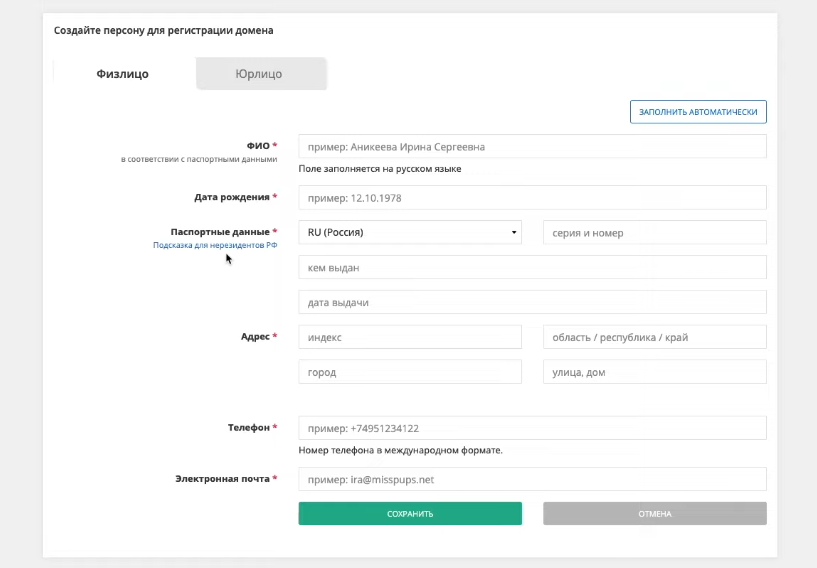Focus the ФИО input field
The image size is (817, 568).
(532, 146)
